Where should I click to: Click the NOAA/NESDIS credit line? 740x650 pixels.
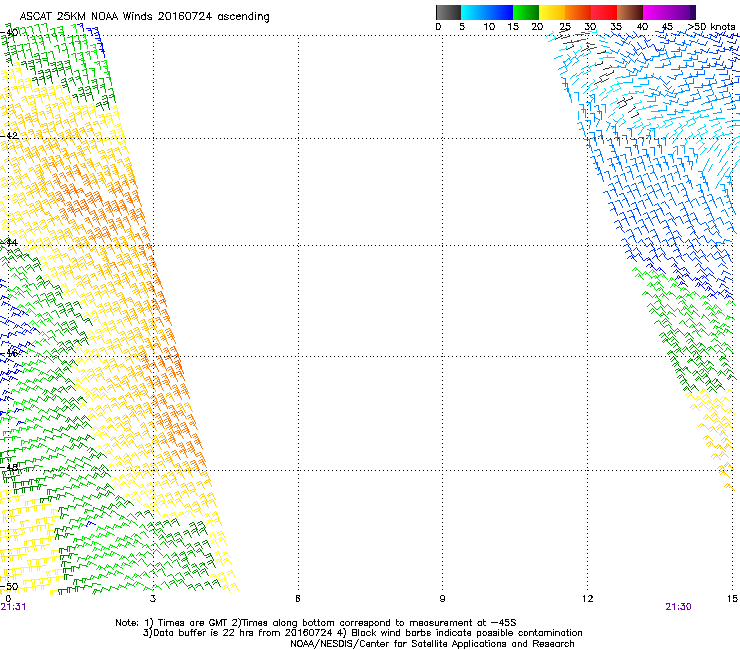[432, 644]
